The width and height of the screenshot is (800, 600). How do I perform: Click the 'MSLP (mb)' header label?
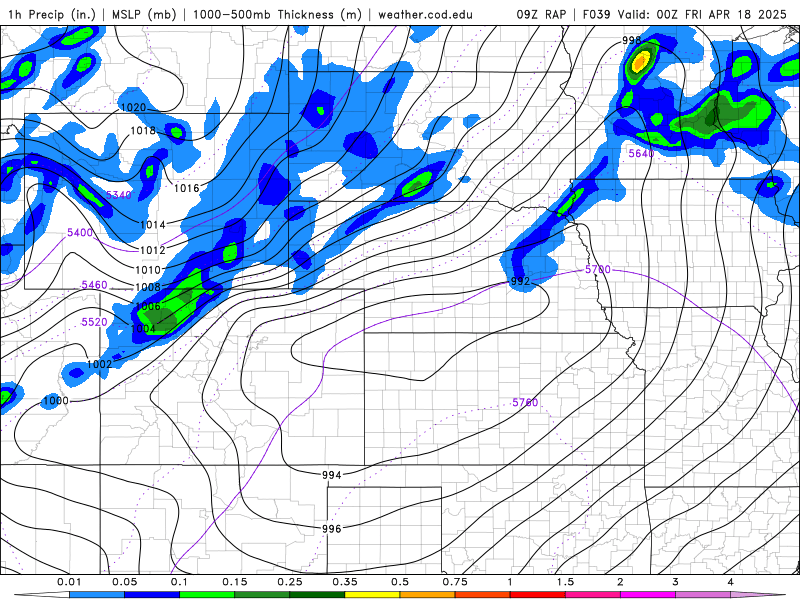pos(144,14)
